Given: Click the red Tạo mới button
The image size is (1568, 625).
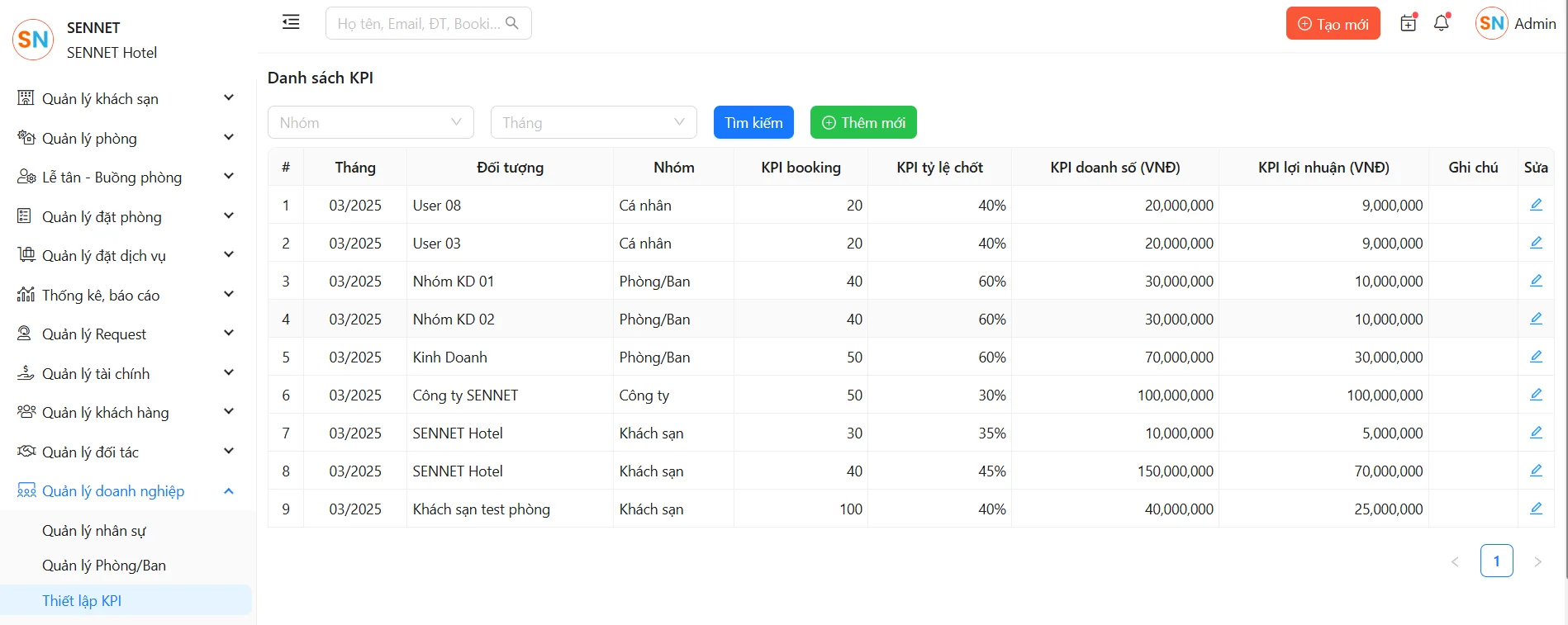Looking at the screenshot, I should 1333,24.
